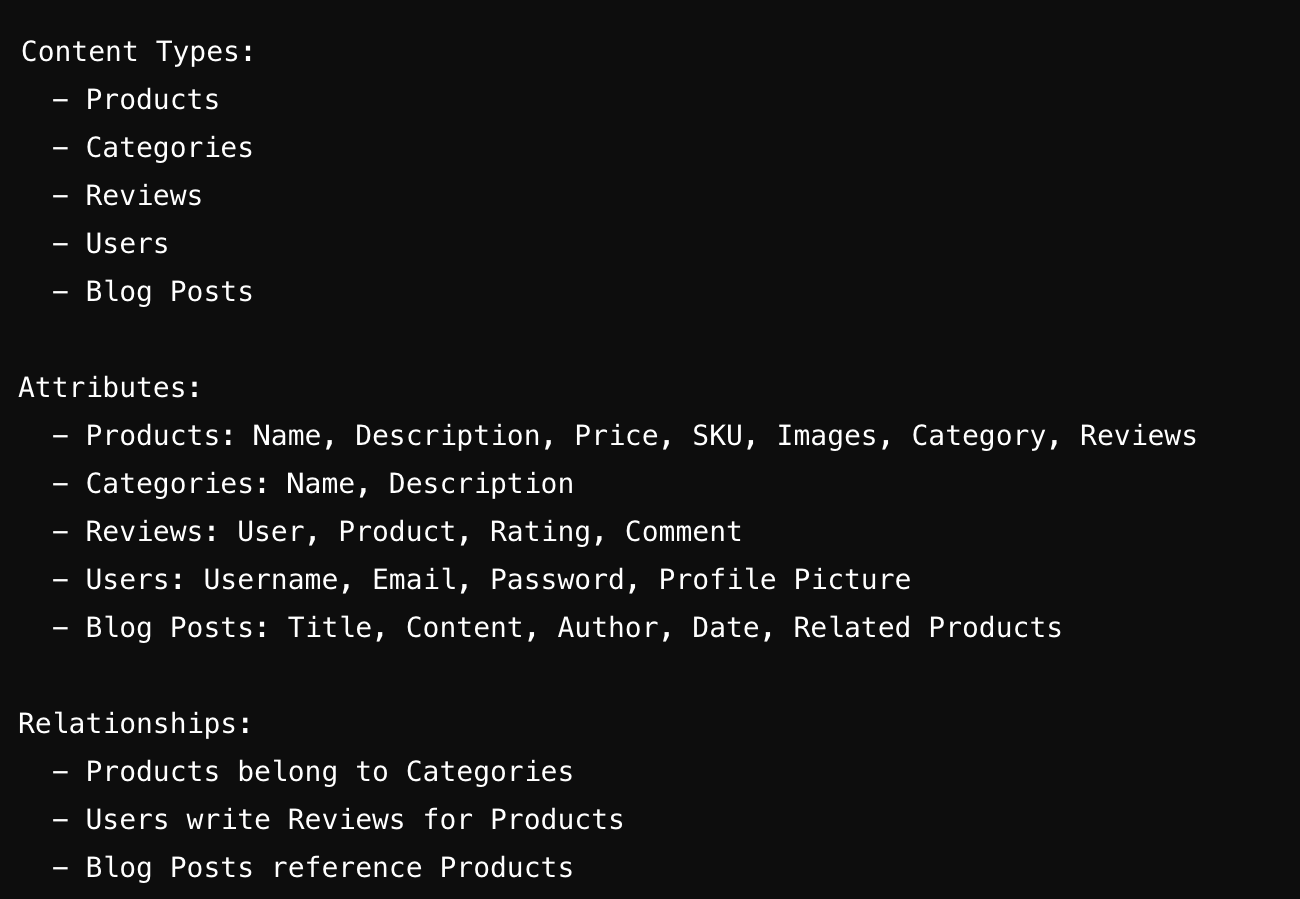Click the word "SKU" in Products attributes
Viewport: 1300px width, 899px height.
(717, 435)
